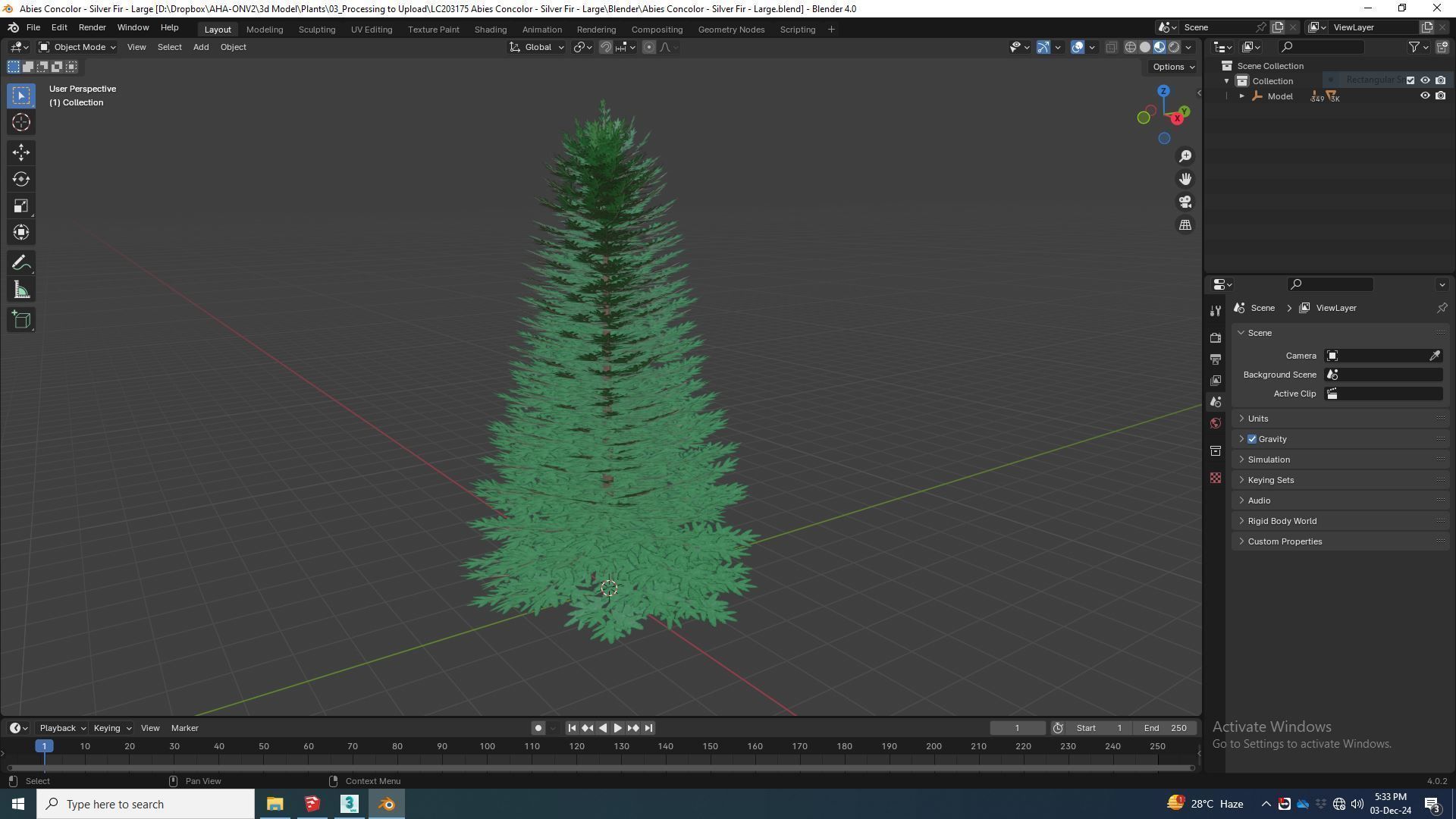
Task: Open the Object Mode dropdown
Action: tap(77, 47)
